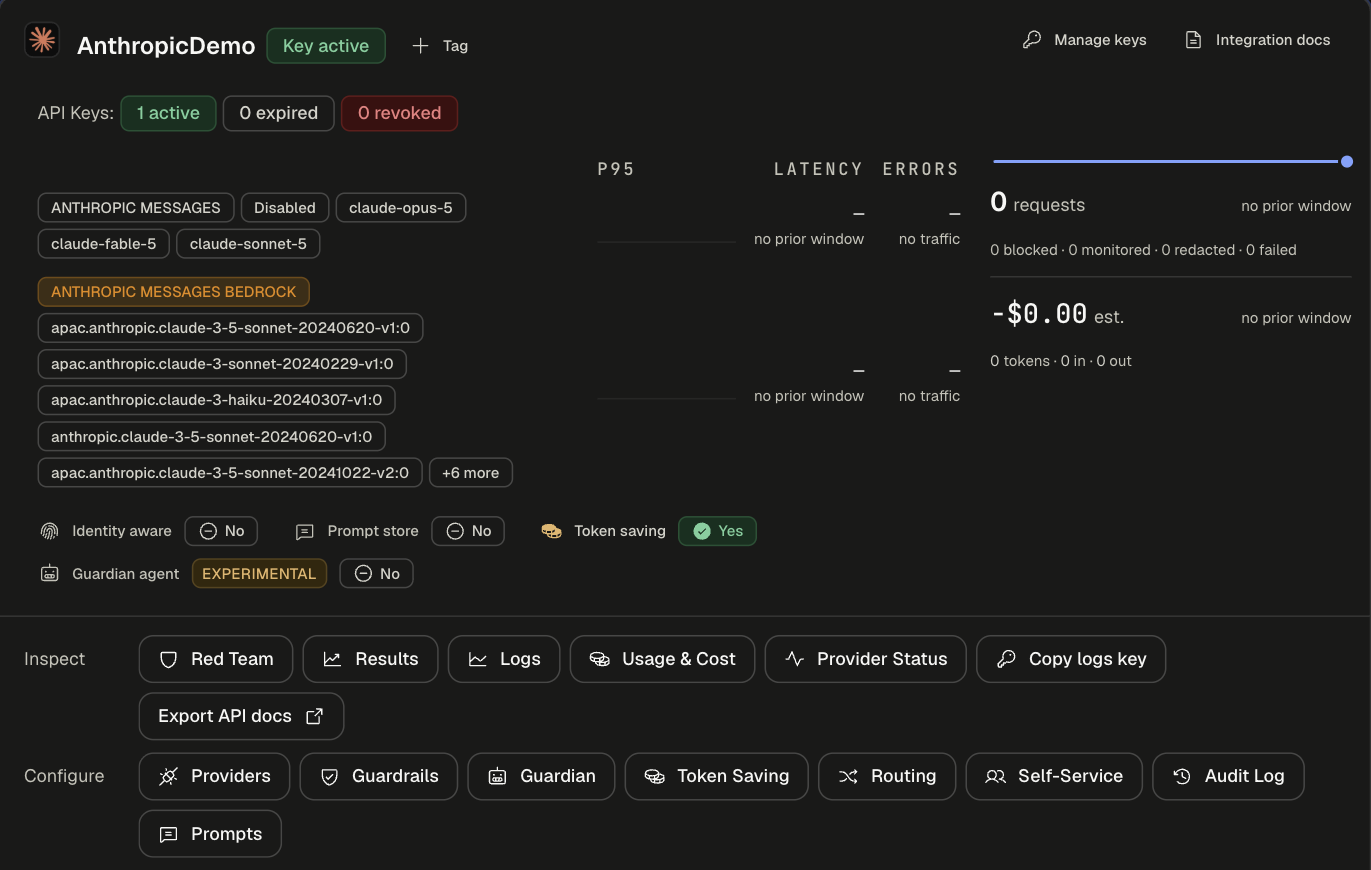
Task: Open the Self-Service configuration
Action: pyautogui.click(x=1054, y=776)
